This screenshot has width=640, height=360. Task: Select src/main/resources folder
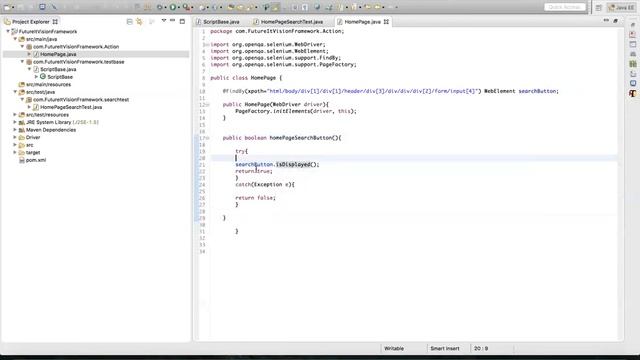[48, 84]
